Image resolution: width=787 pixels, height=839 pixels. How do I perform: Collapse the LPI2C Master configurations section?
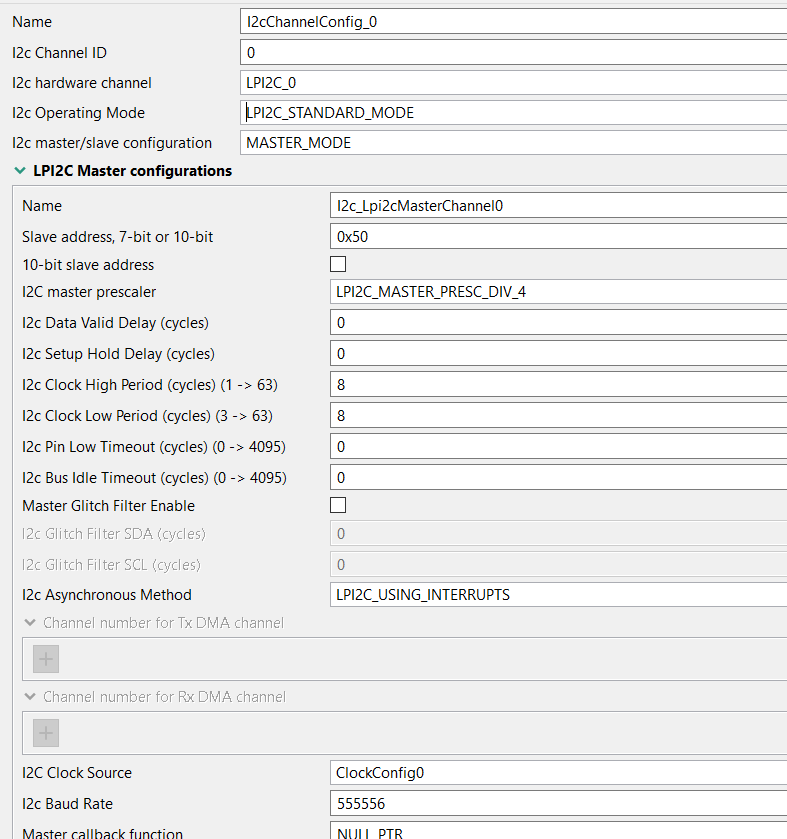pos(20,170)
